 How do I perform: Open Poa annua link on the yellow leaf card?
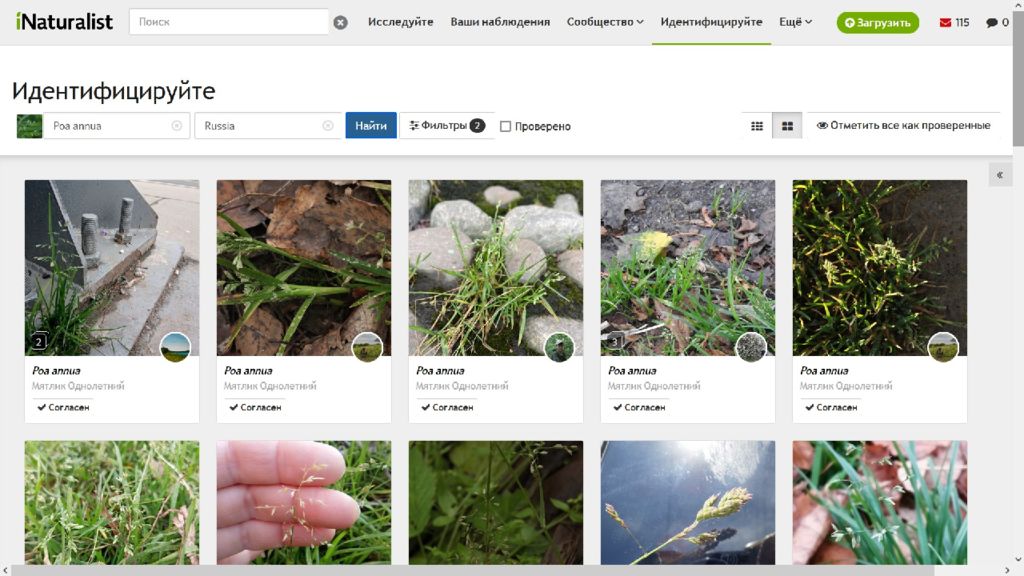(632, 370)
